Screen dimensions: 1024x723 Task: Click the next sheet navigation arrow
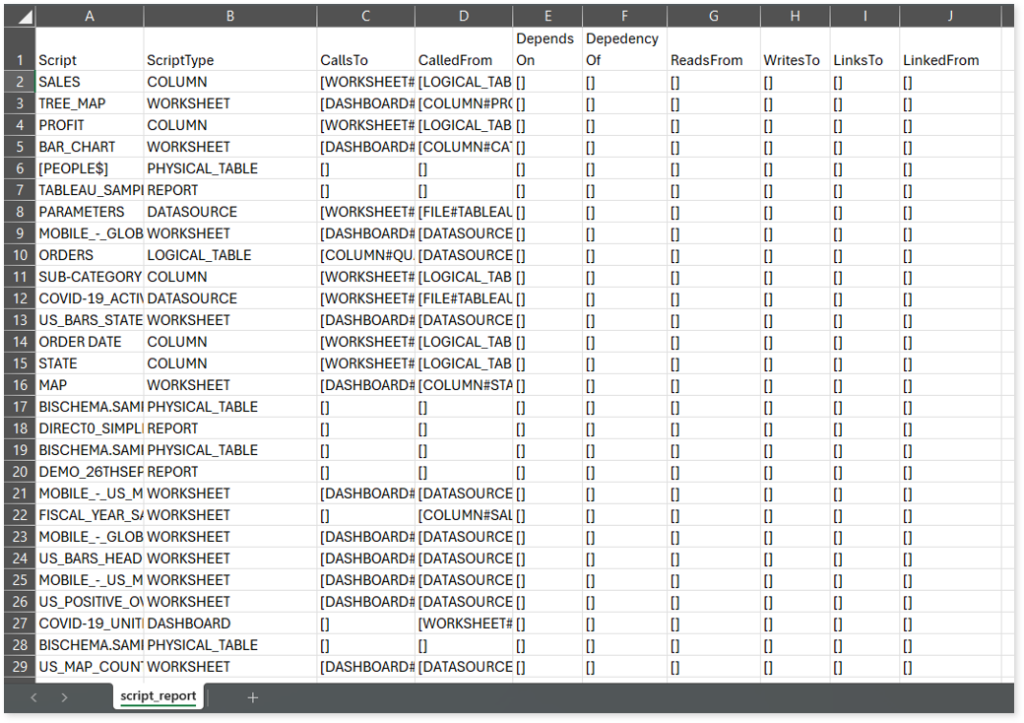click(64, 697)
